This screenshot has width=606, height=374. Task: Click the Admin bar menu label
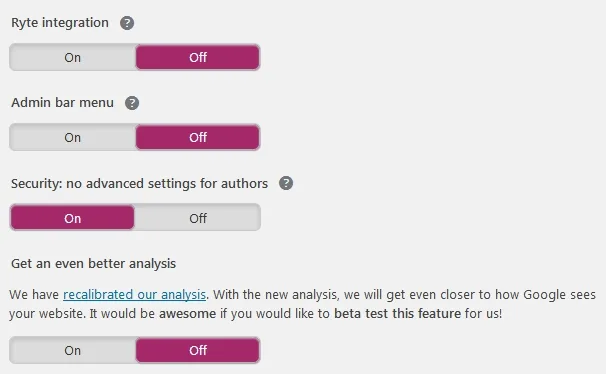62,103
